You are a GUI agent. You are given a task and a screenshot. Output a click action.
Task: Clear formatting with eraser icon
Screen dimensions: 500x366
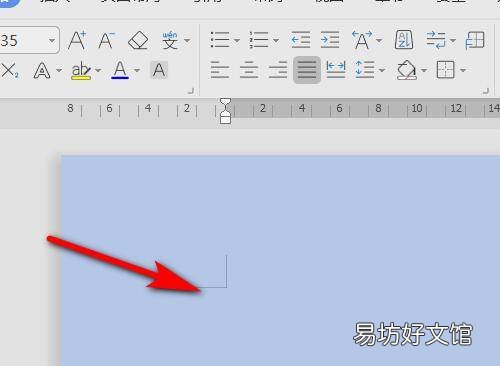138,40
